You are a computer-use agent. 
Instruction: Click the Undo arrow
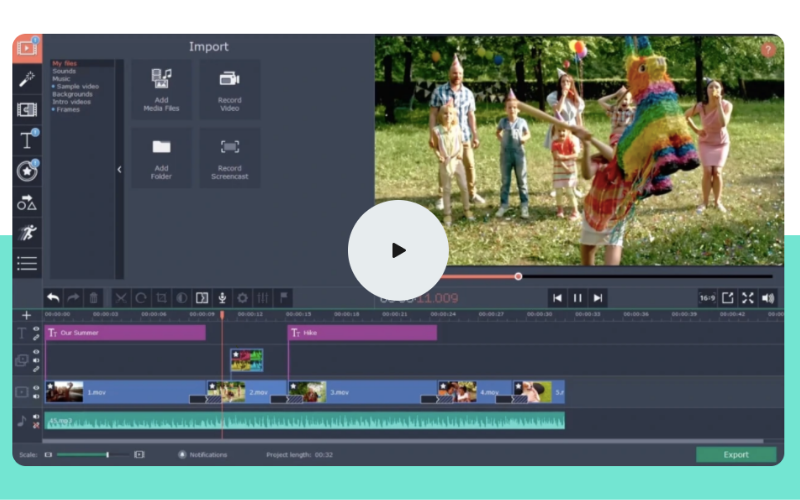[x=53, y=298]
